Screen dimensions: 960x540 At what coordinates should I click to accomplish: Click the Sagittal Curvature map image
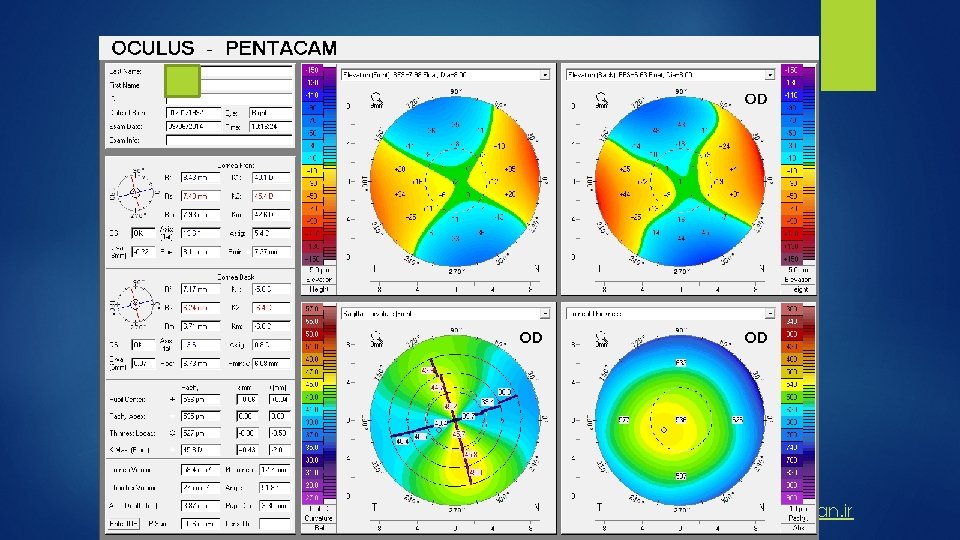pyautogui.click(x=455, y=420)
